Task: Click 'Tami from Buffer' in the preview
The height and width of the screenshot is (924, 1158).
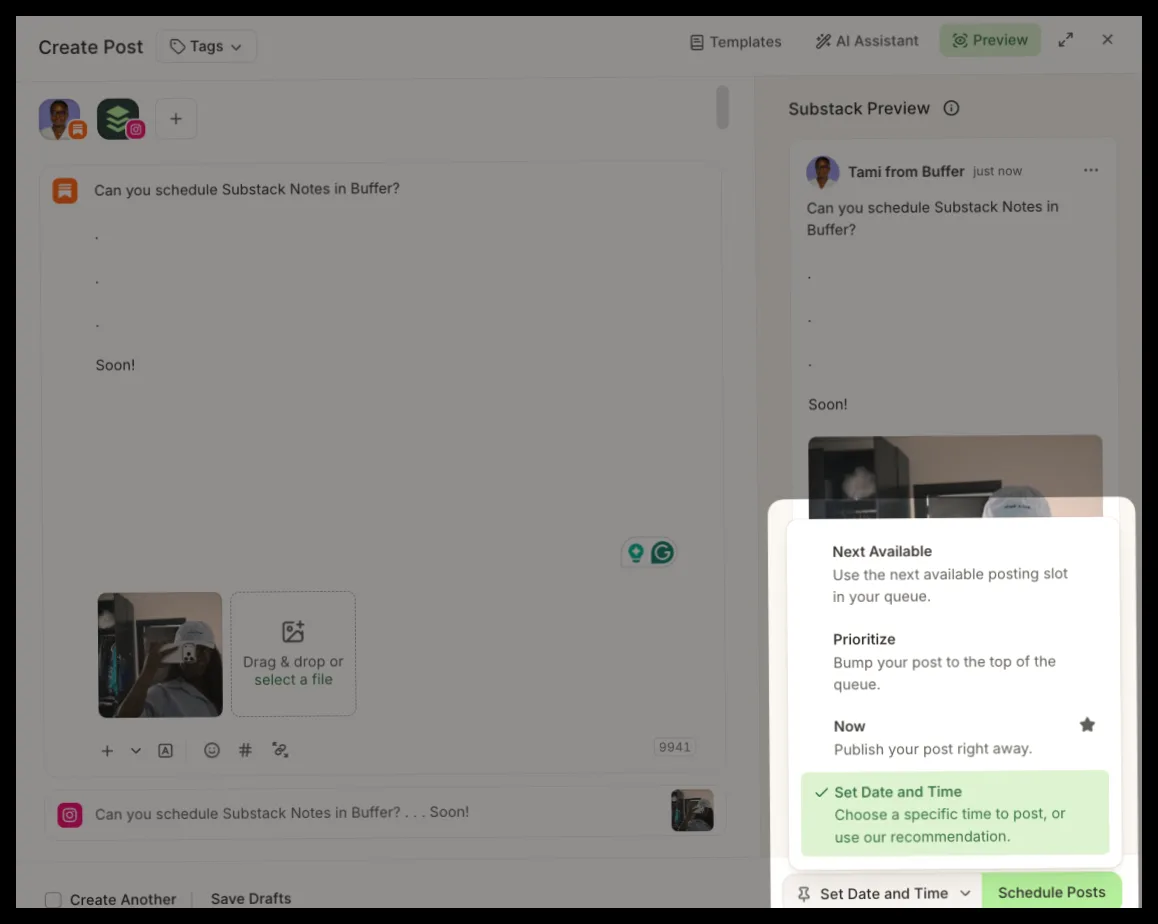Action: click(906, 172)
